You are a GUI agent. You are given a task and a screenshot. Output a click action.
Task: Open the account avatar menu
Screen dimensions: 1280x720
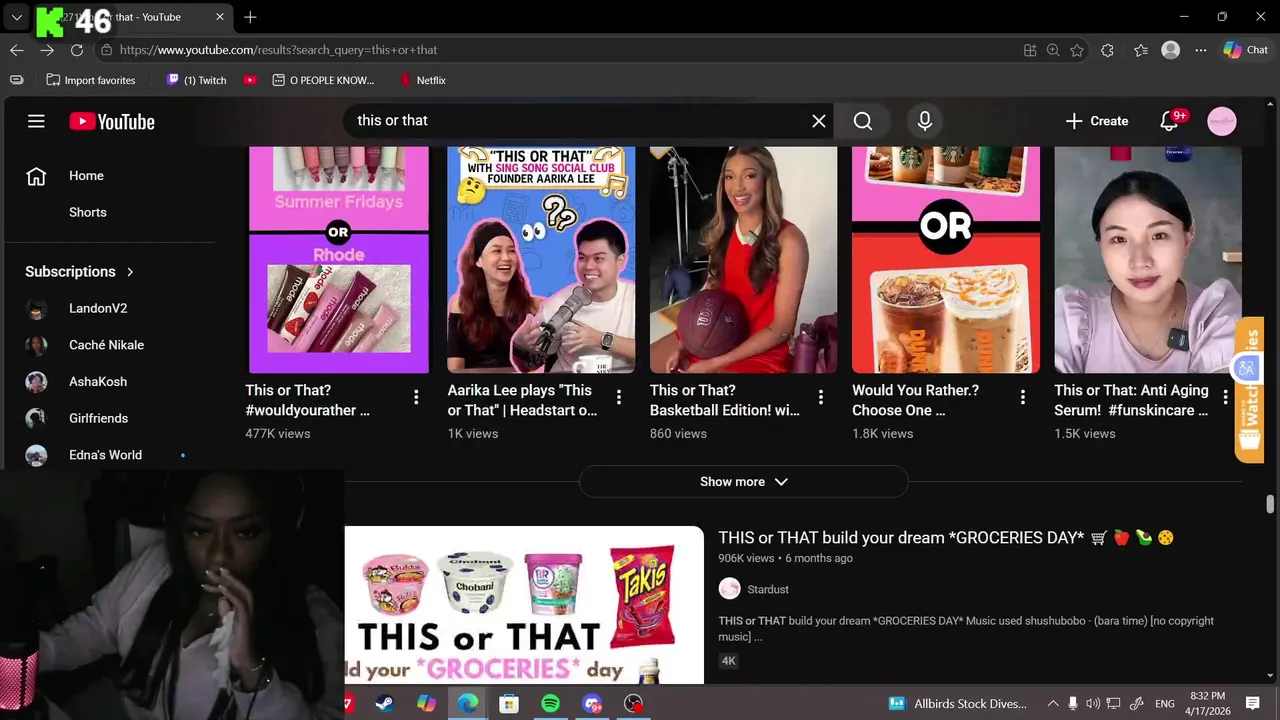click(1222, 121)
